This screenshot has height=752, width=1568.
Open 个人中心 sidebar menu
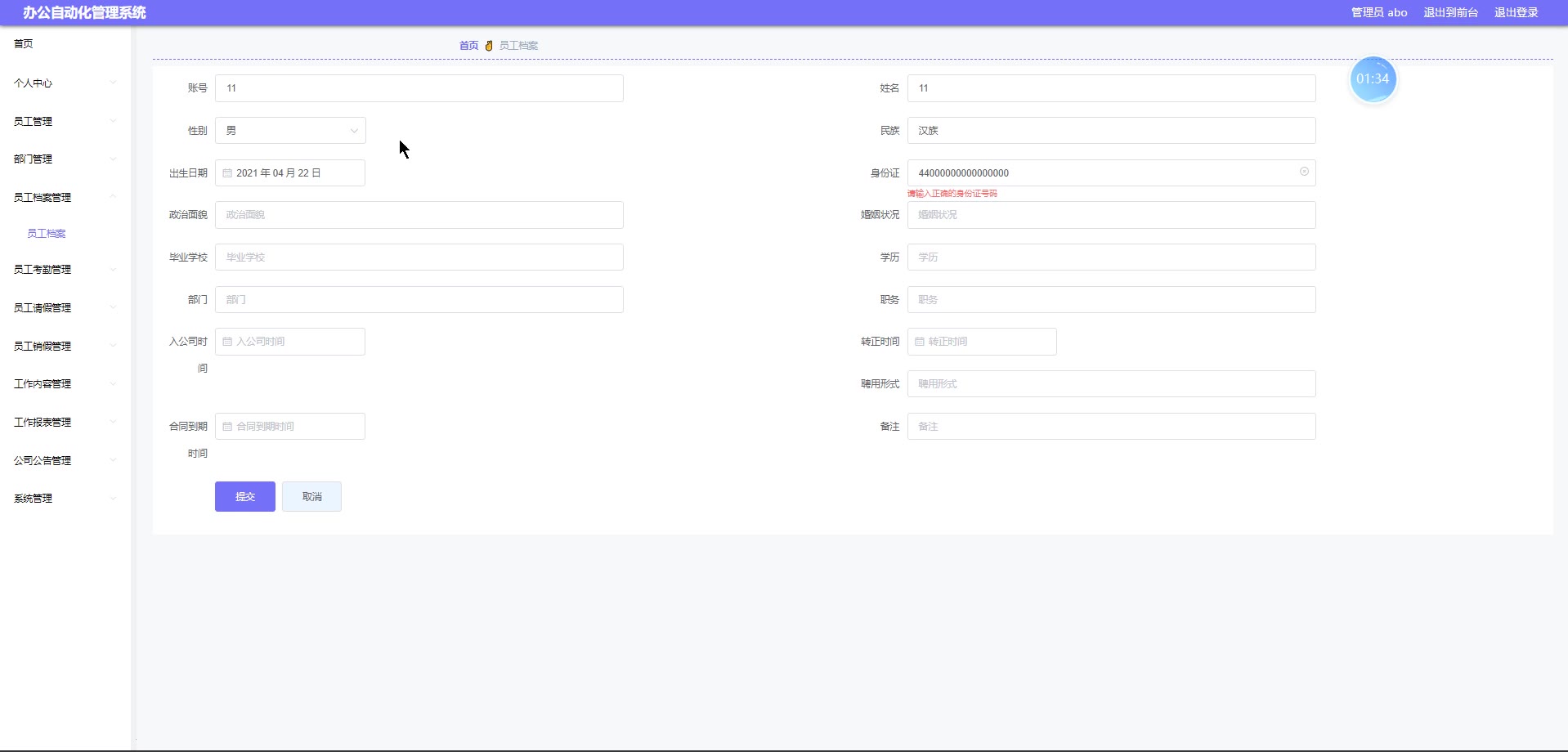coord(65,83)
